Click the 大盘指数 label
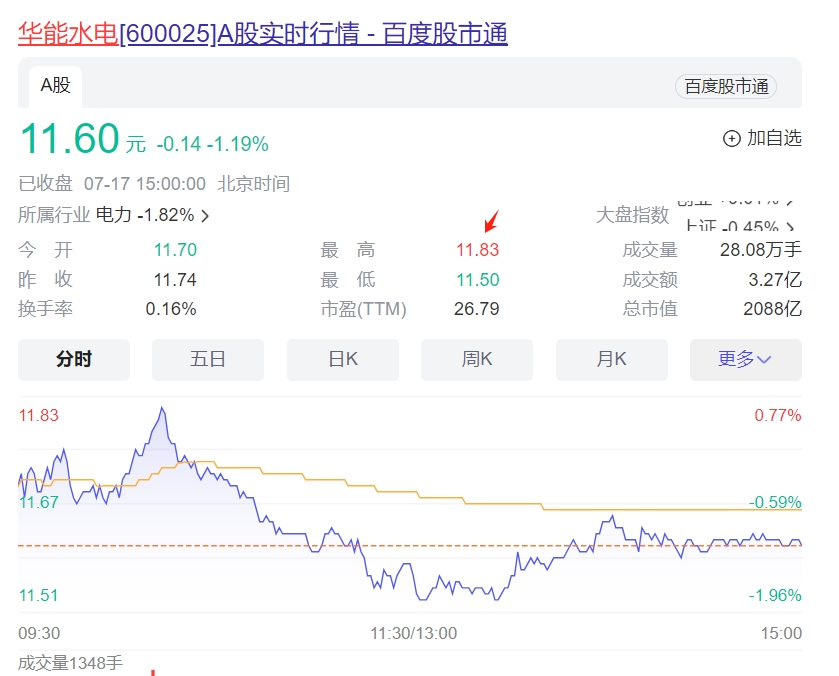The width and height of the screenshot is (839, 676). tap(632, 215)
